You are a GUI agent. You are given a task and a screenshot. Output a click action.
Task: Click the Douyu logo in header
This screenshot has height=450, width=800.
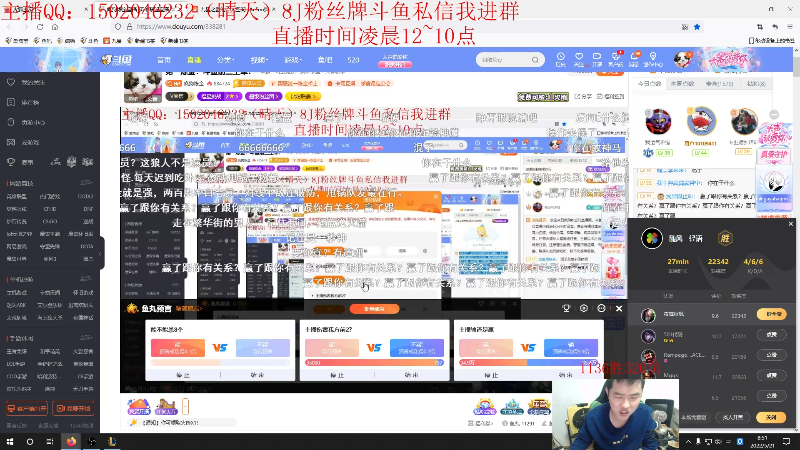coord(116,60)
